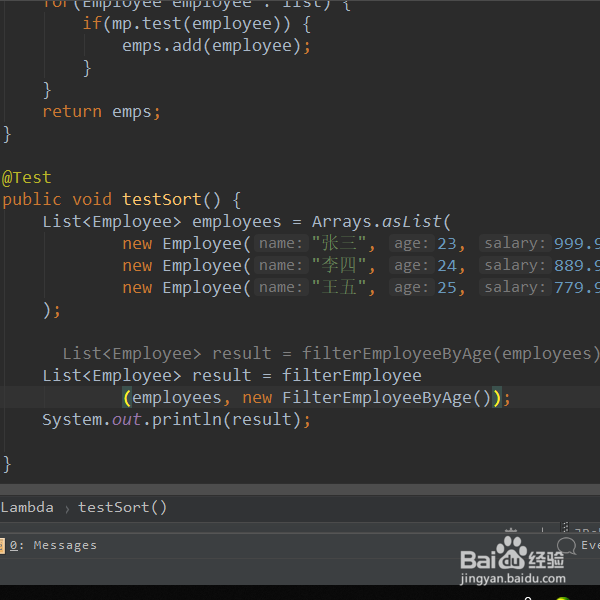Click the greyed-out filterEmployeeByAge(employees) line
The image size is (600, 600).
(331, 354)
